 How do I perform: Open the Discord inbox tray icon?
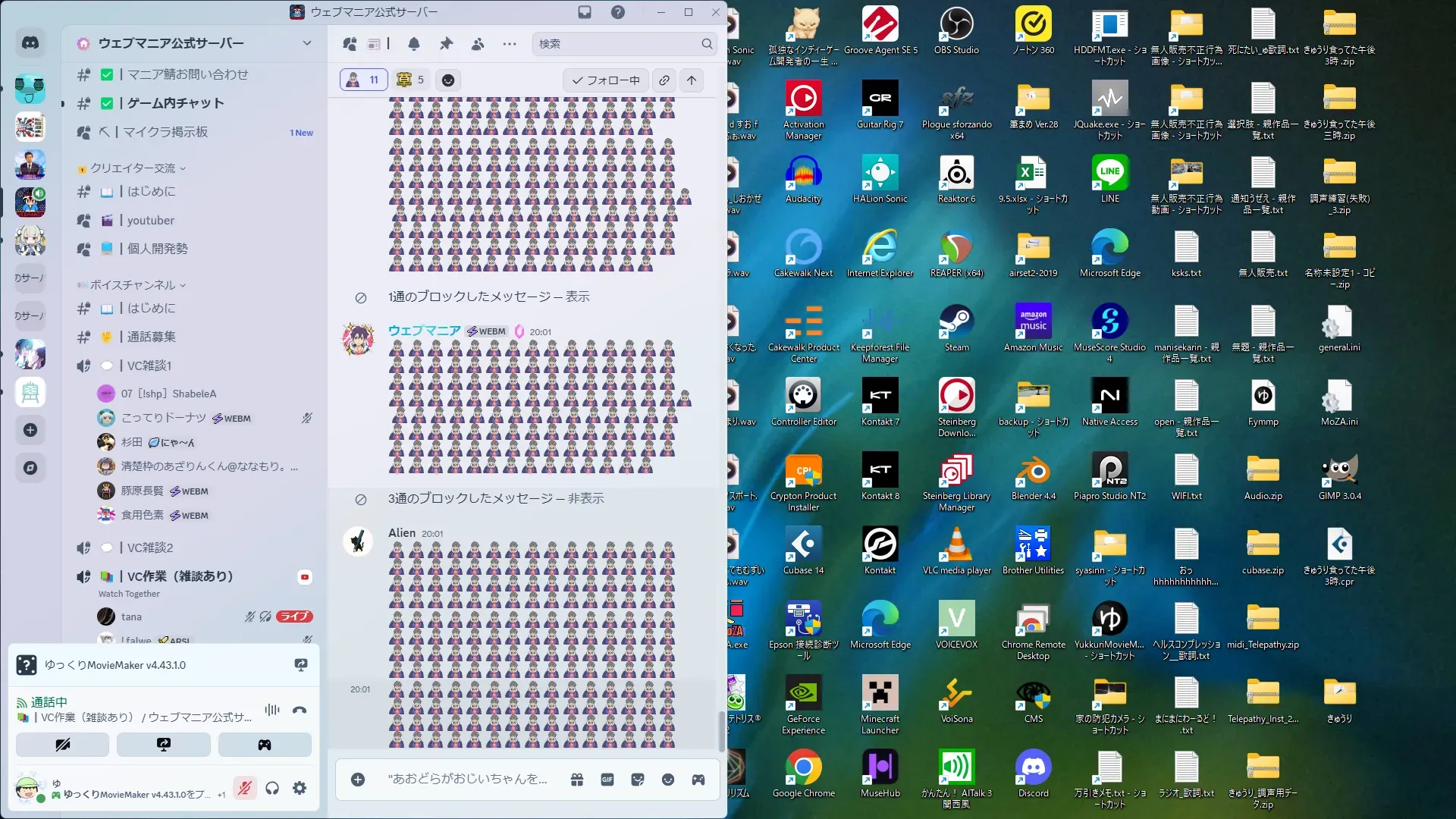click(585, 12)
